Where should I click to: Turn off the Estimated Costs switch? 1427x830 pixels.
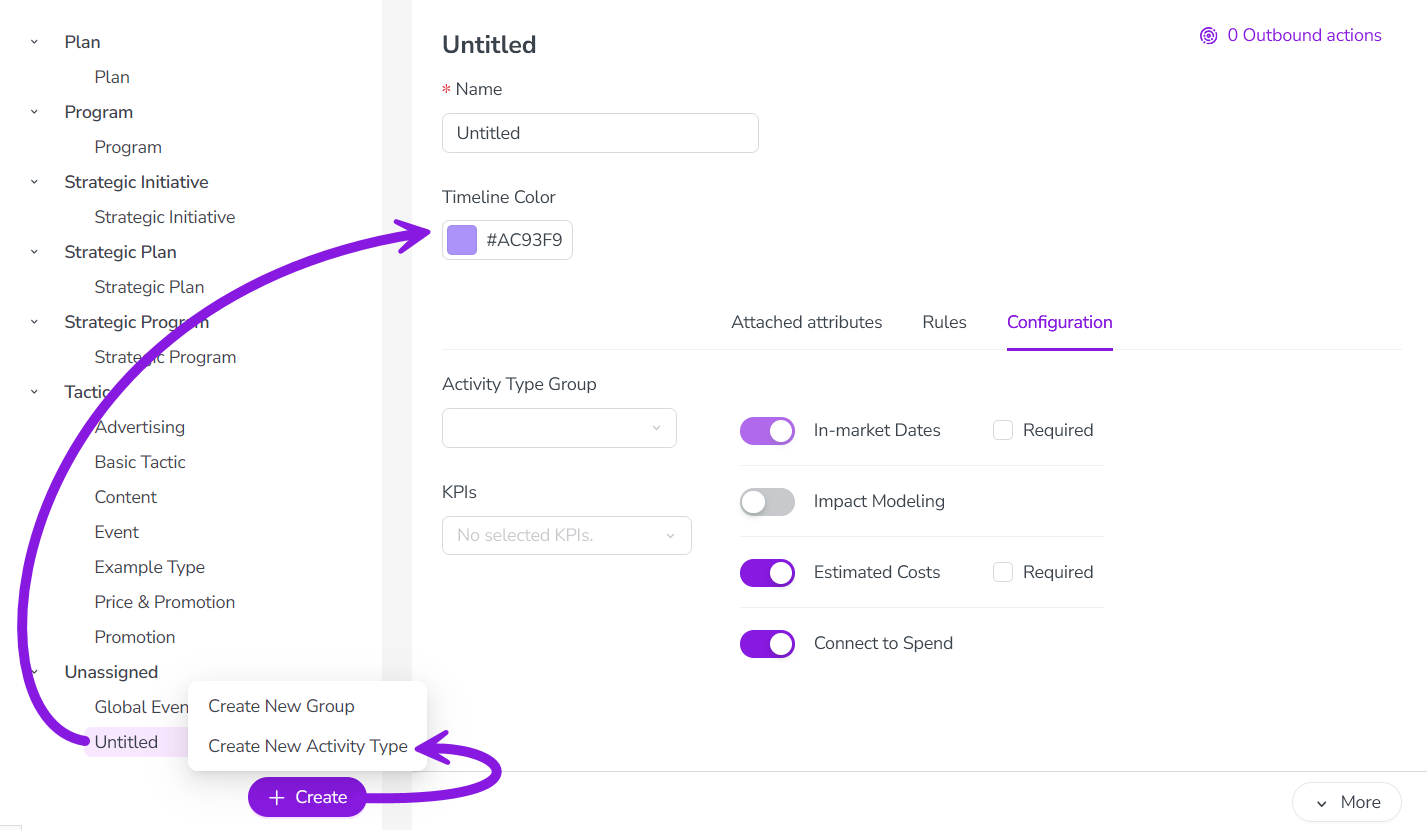(767, 573)
